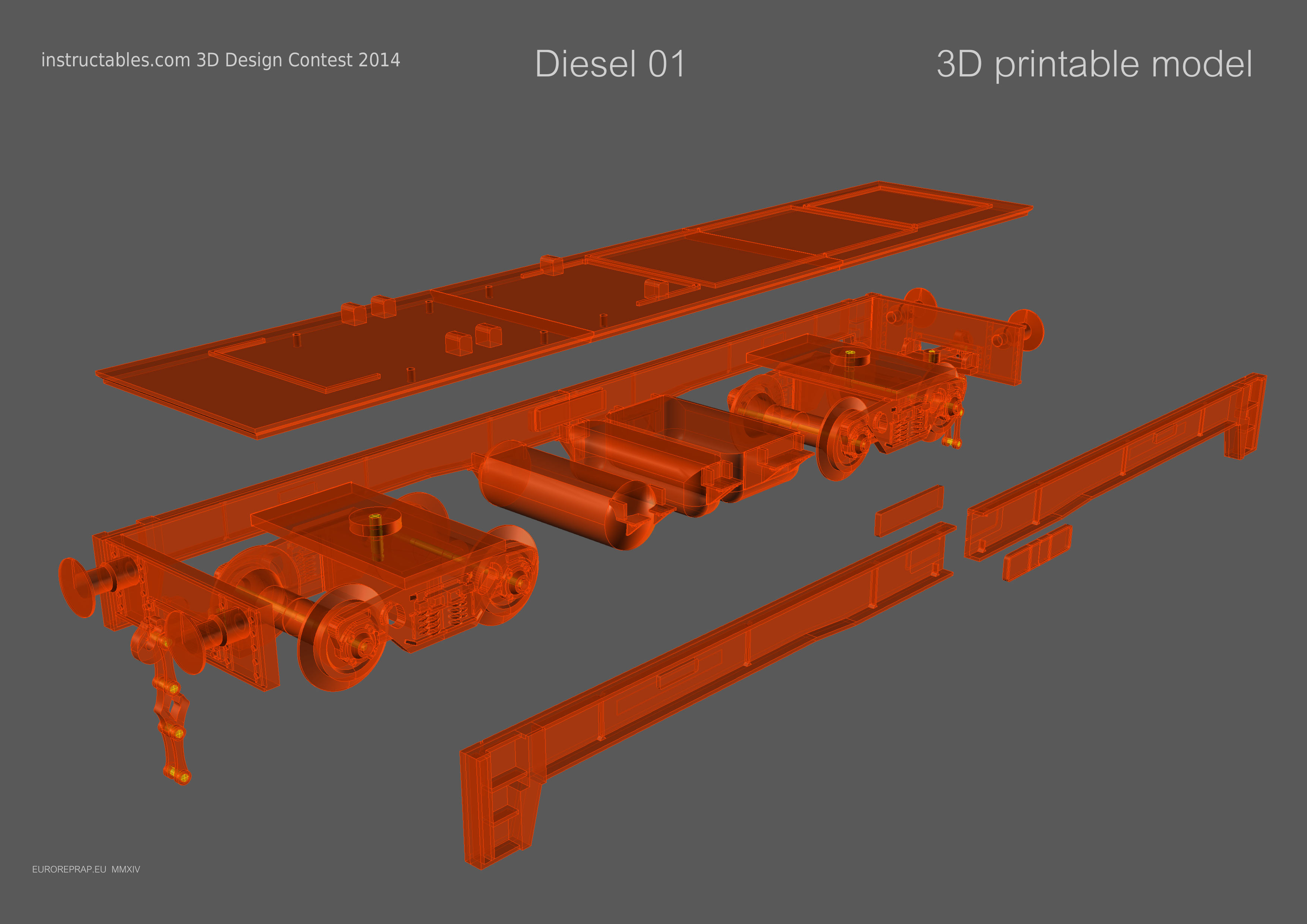1307x924 pixels.
Task: Click the 'Diesel 01' title
Action: pyautogui.click(x=610, y=64)
